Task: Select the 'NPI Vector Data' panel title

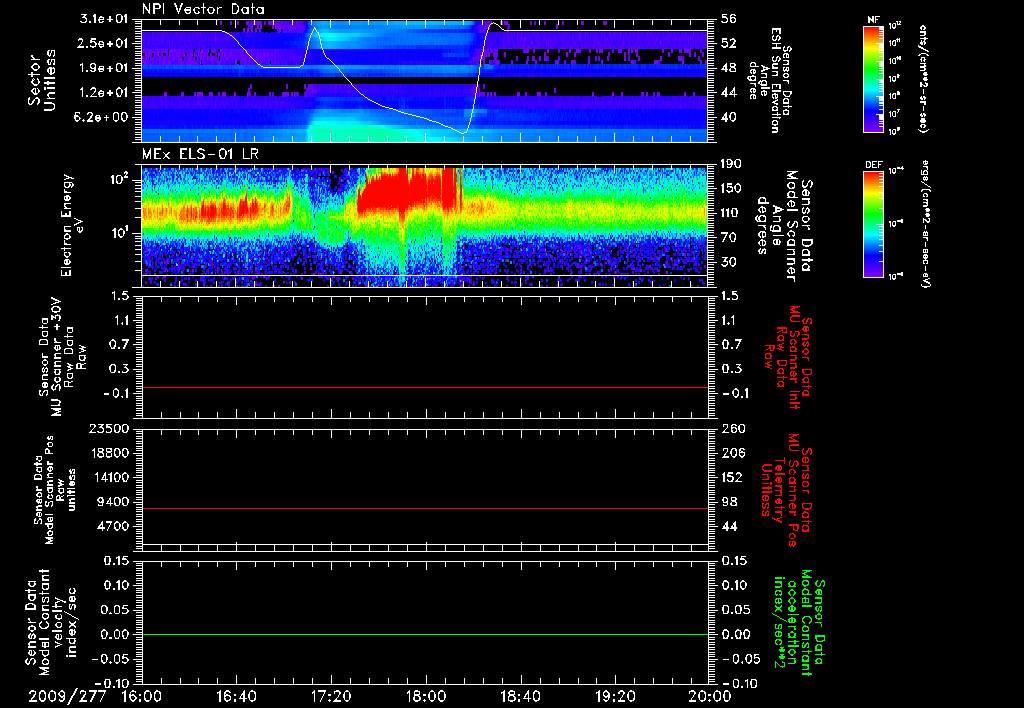Action: click(204, 9)
